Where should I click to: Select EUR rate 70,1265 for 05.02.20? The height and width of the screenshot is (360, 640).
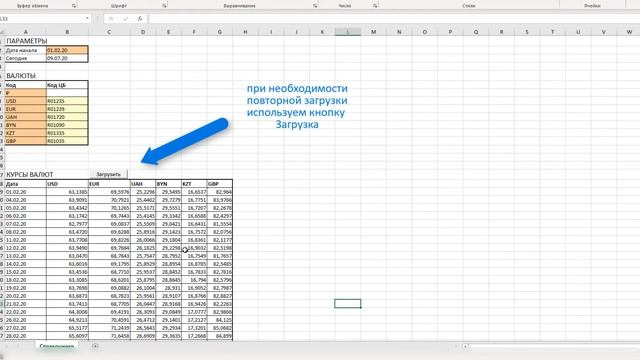(109, 208)
